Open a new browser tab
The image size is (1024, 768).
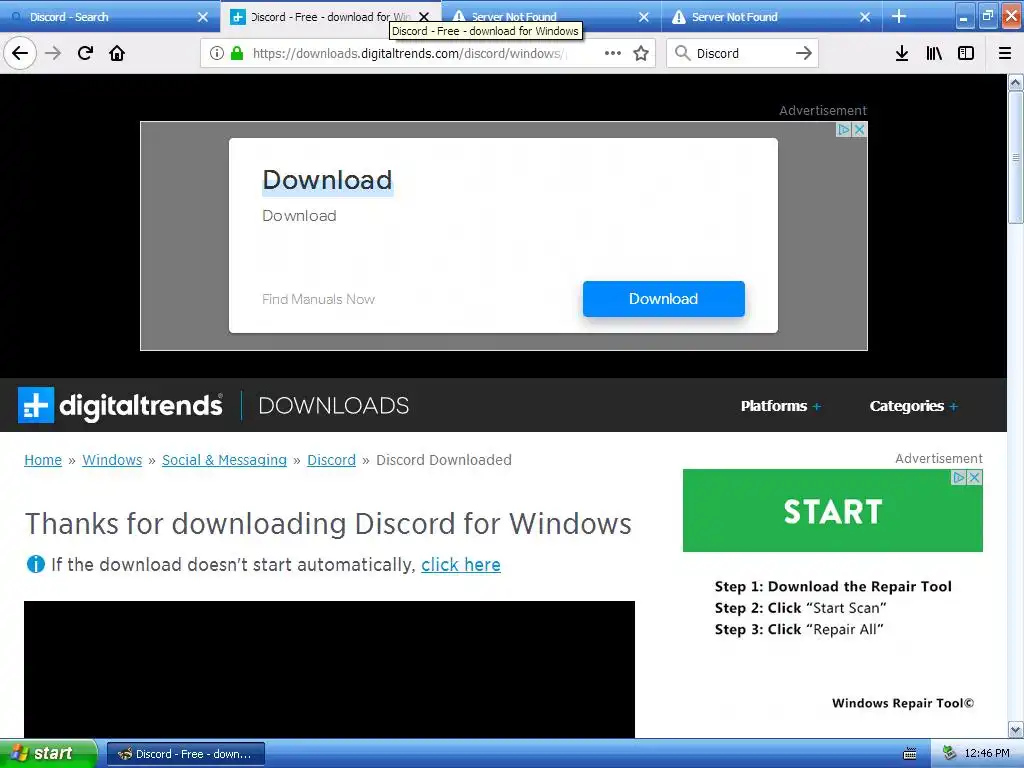(x=899, y=16)
